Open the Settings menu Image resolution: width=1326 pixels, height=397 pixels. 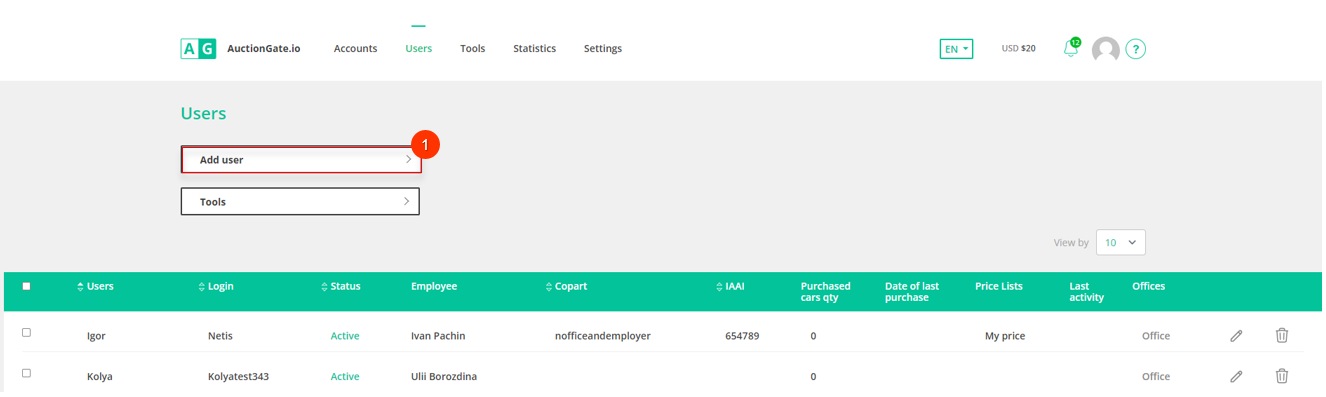(x=603, y=49)
